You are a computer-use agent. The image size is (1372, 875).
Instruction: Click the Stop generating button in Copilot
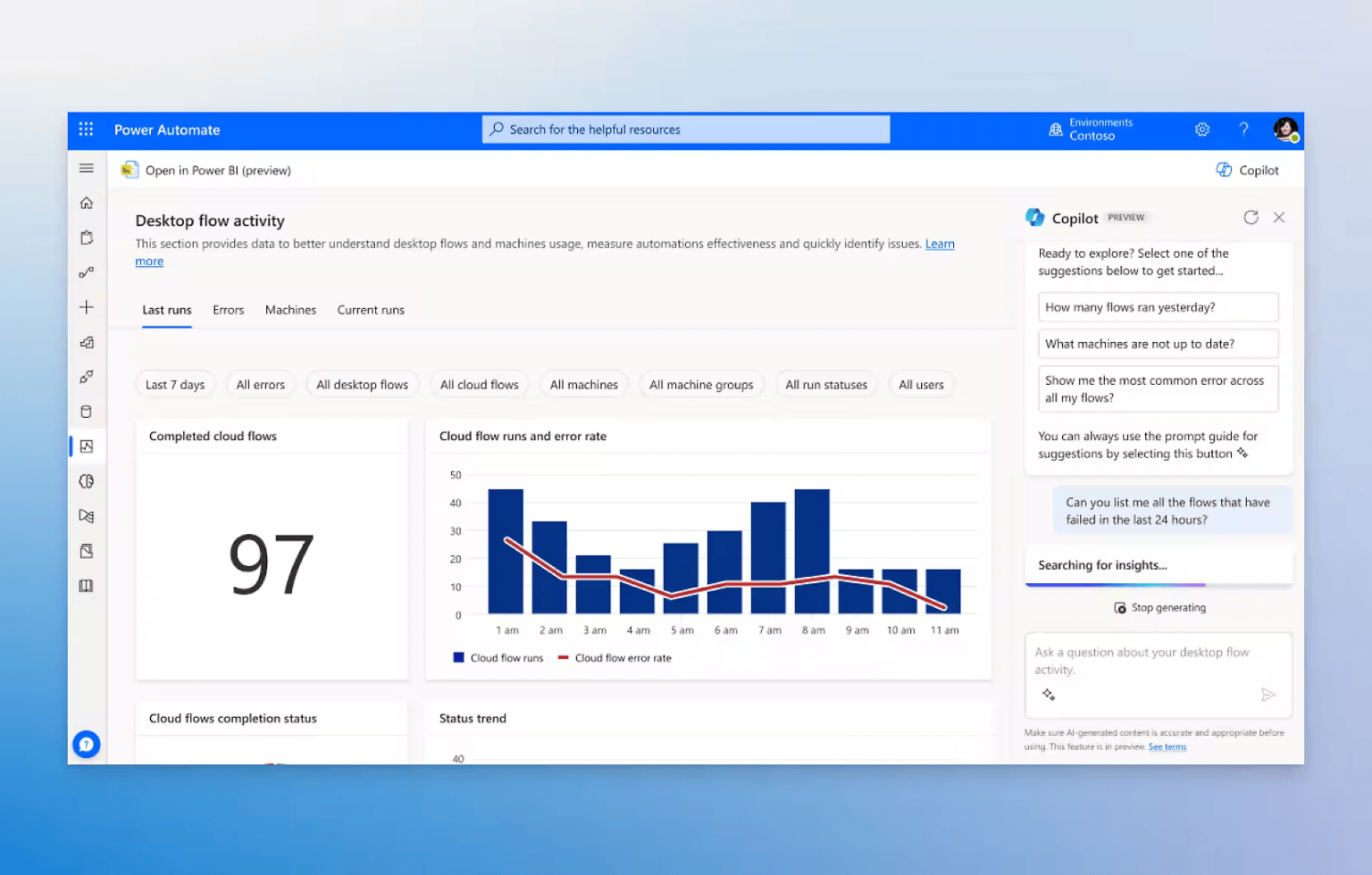[1159, 607]
